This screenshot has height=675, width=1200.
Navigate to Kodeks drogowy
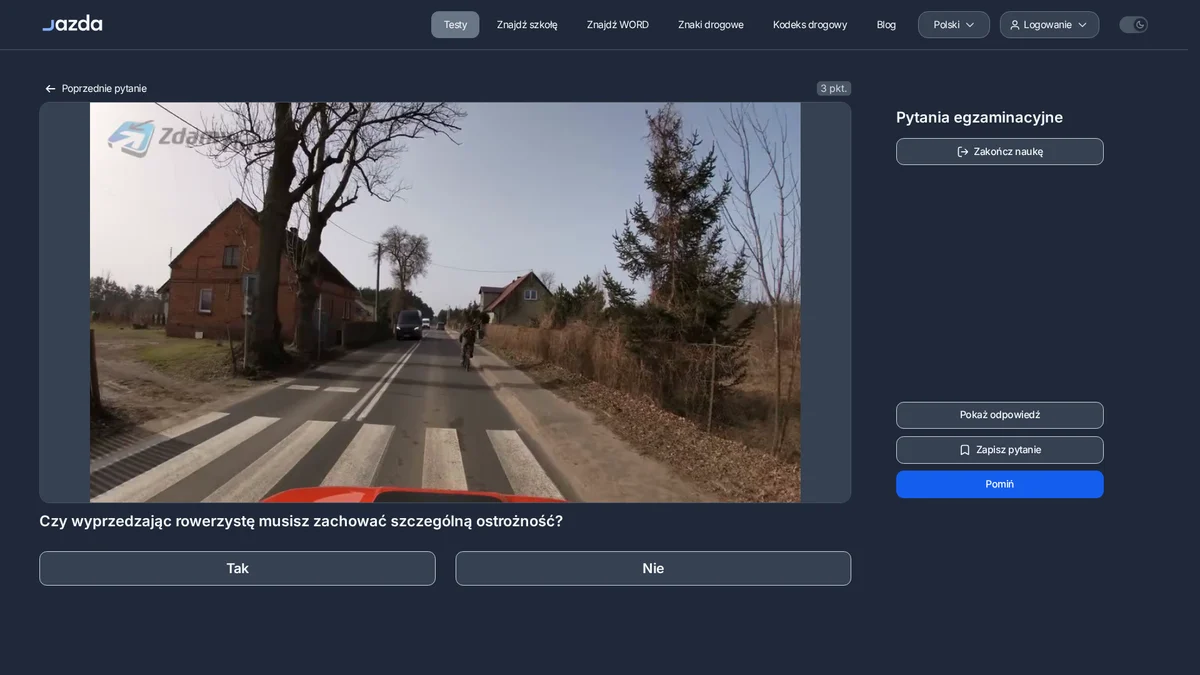(x=810, y=25)
